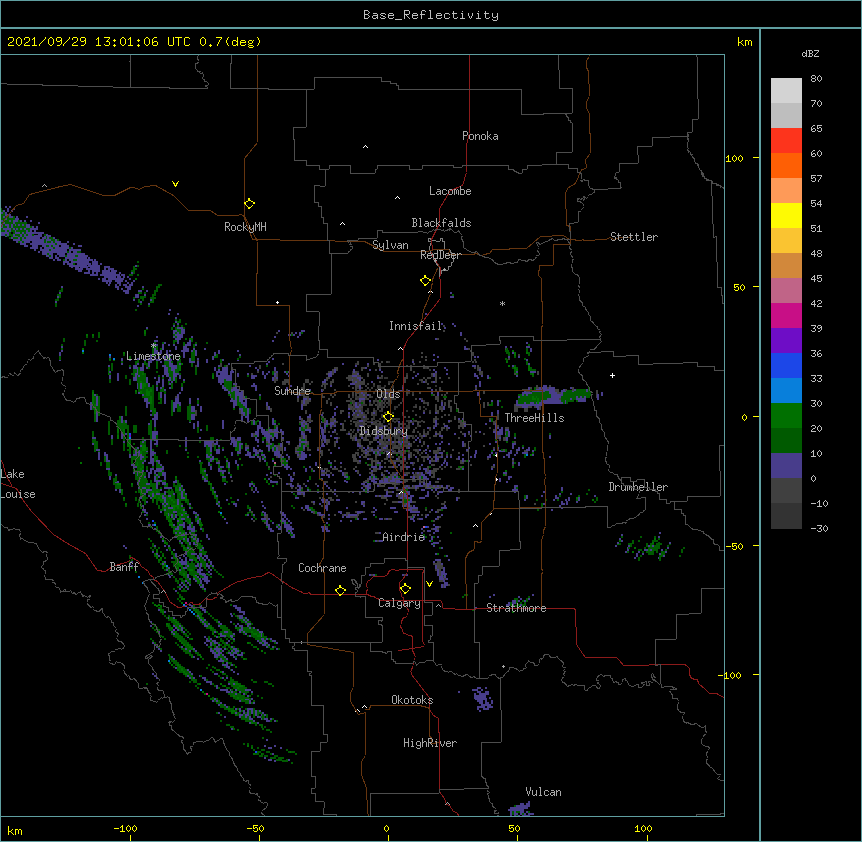The height and width of the screenshot is (842, 862).
Task: Click the white caret marker west of Lacombe
Action: (397, 197)
